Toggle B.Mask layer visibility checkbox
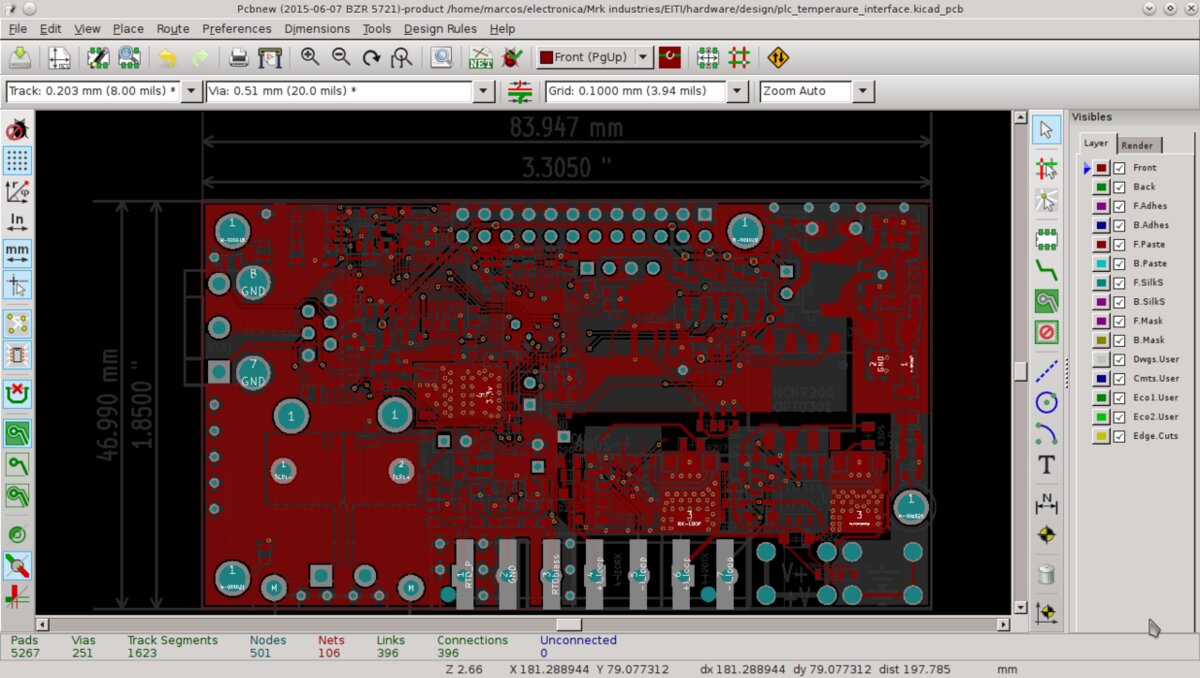The height and width of the screenshot is (678, 1200). (1120, 340)
